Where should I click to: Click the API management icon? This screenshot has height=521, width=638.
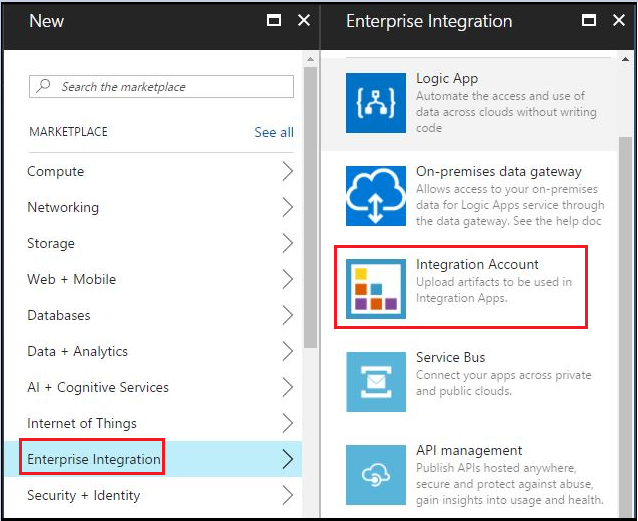(376, 475)
